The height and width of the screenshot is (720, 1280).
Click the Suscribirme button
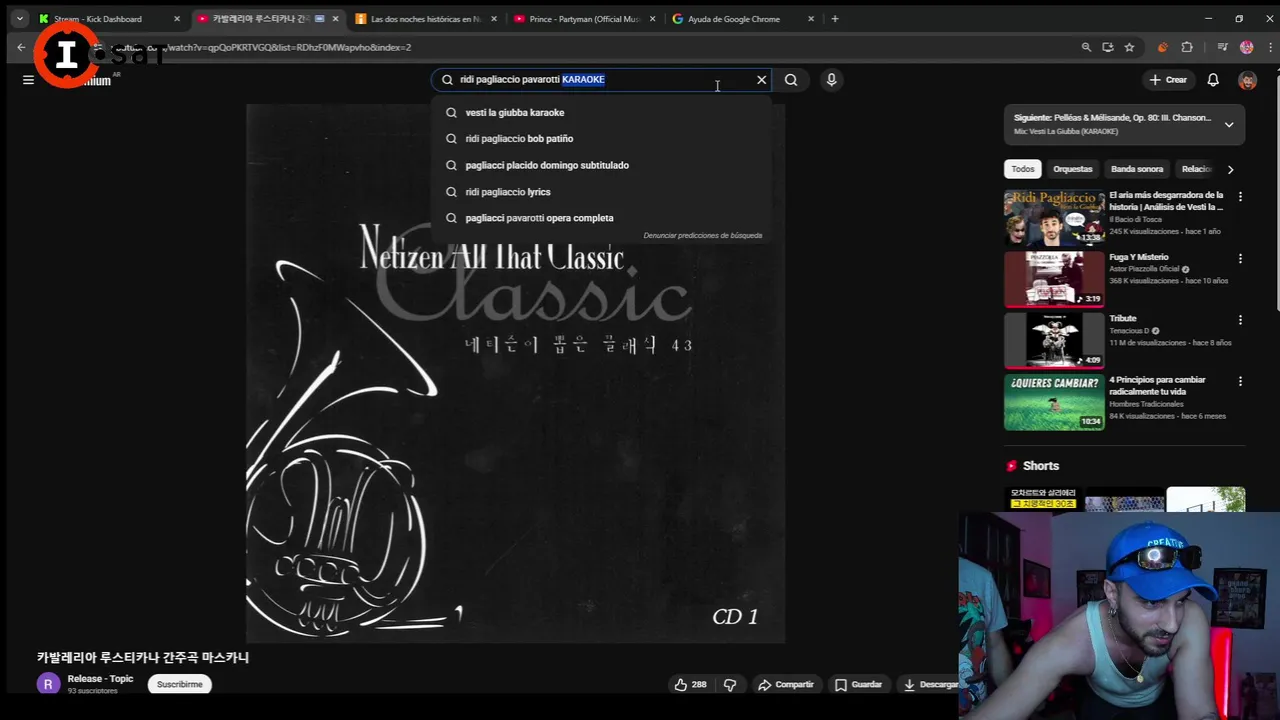180,685
